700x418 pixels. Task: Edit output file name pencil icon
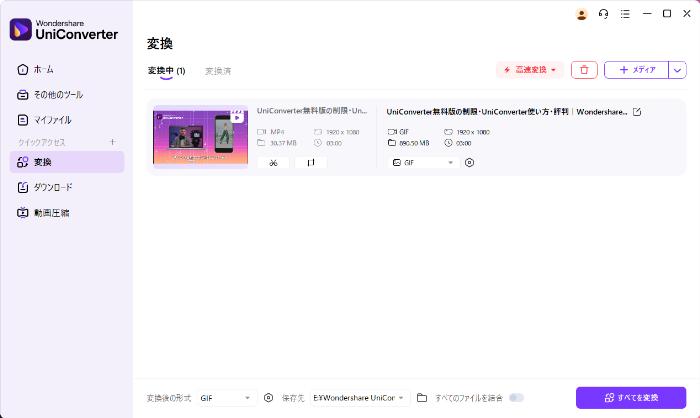[637, 112]
